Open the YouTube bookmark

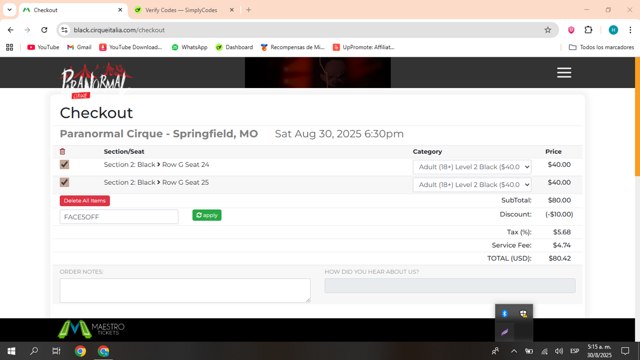click(x=43, y=47)
